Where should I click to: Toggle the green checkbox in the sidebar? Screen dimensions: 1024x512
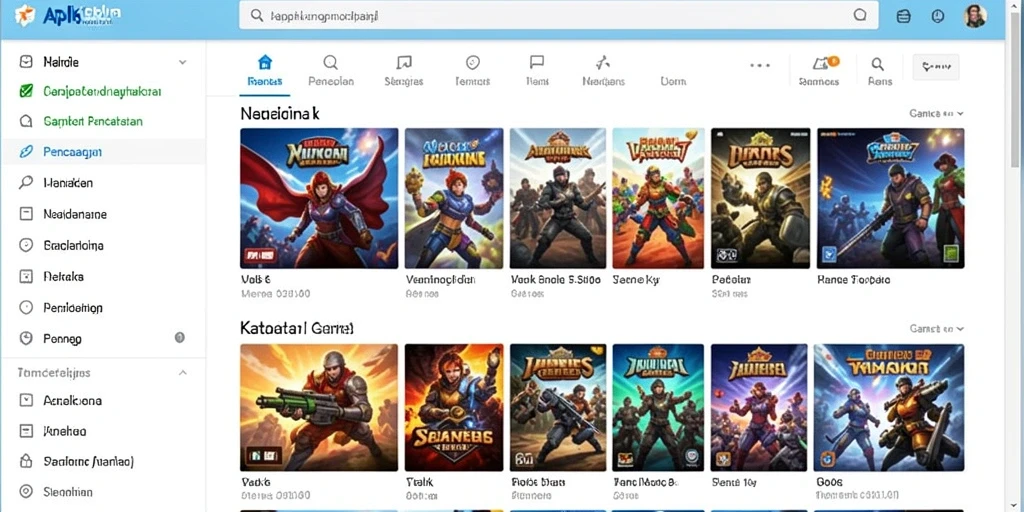tap(26, 91)
